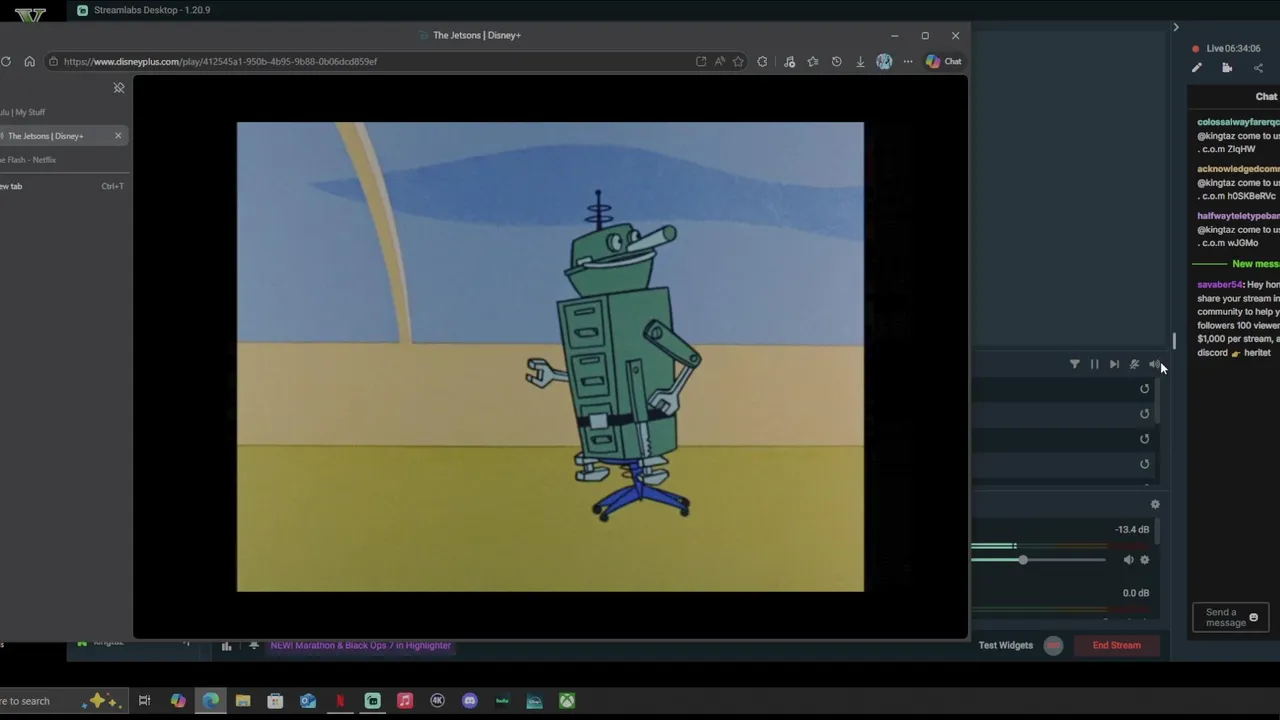Click the red REC button
The height and width of the screenshot is (720, 1280).
click(x=1053, y=645)
